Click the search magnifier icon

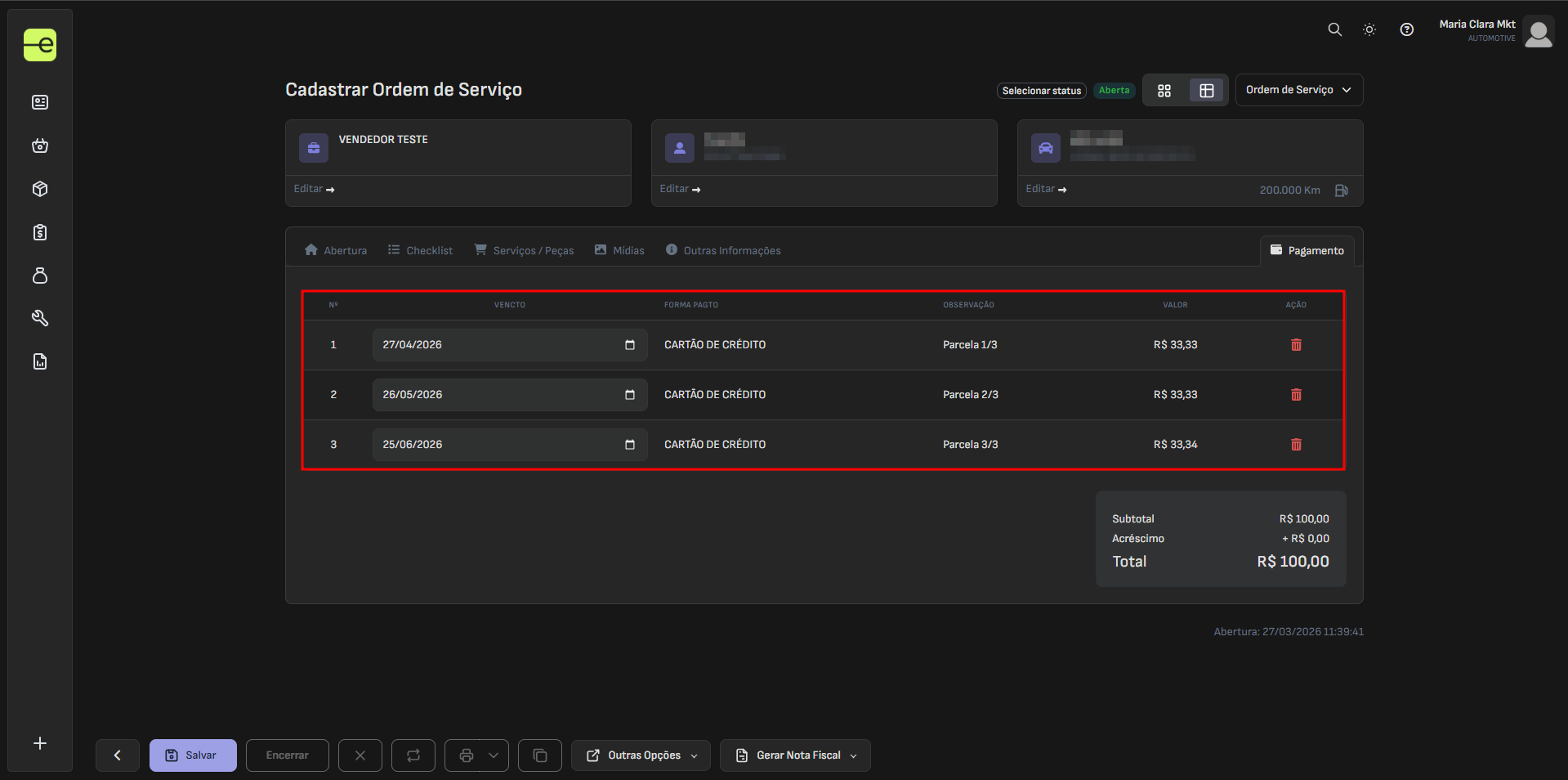1334,29
